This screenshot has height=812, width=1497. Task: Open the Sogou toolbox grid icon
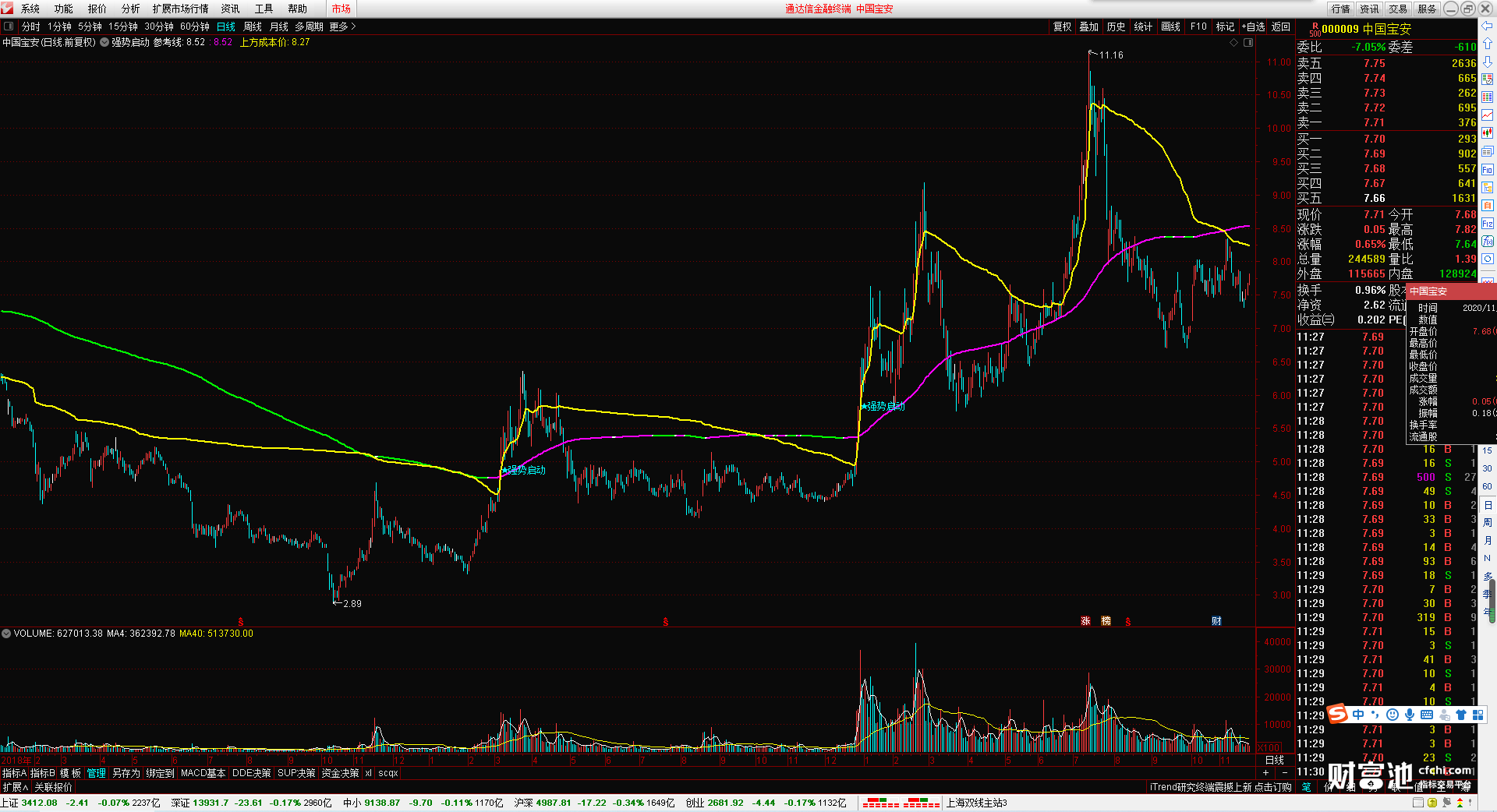[1478, 715]
